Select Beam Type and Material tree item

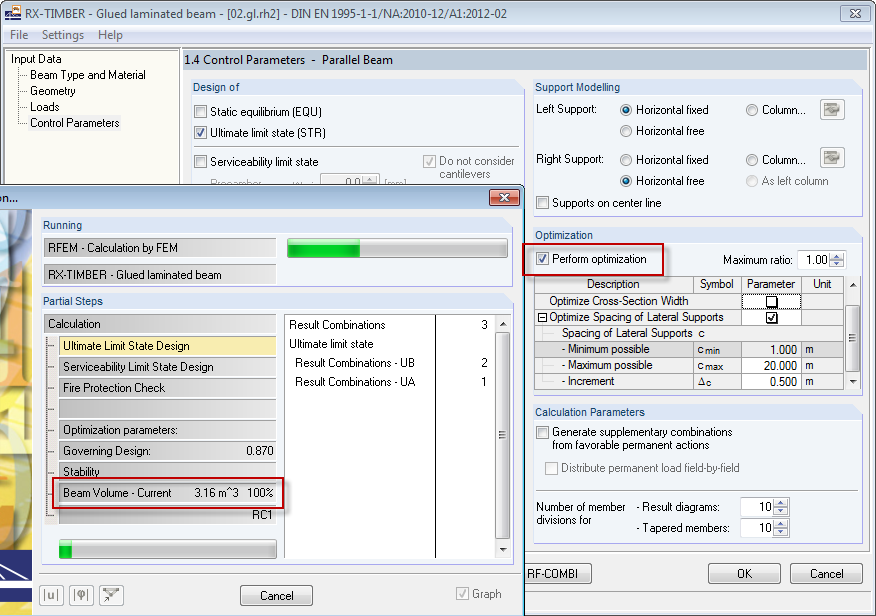coord(88,75)
